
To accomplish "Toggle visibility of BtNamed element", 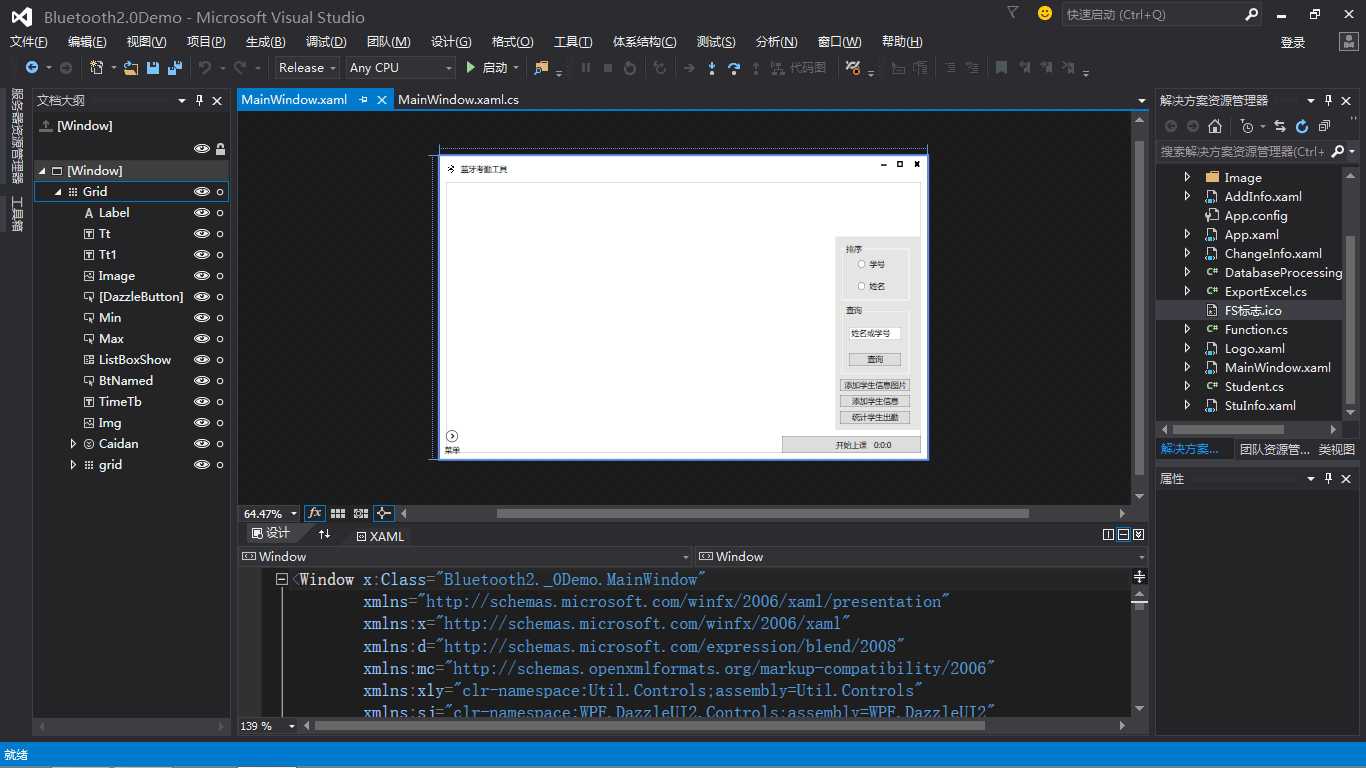I will (202, 381).
